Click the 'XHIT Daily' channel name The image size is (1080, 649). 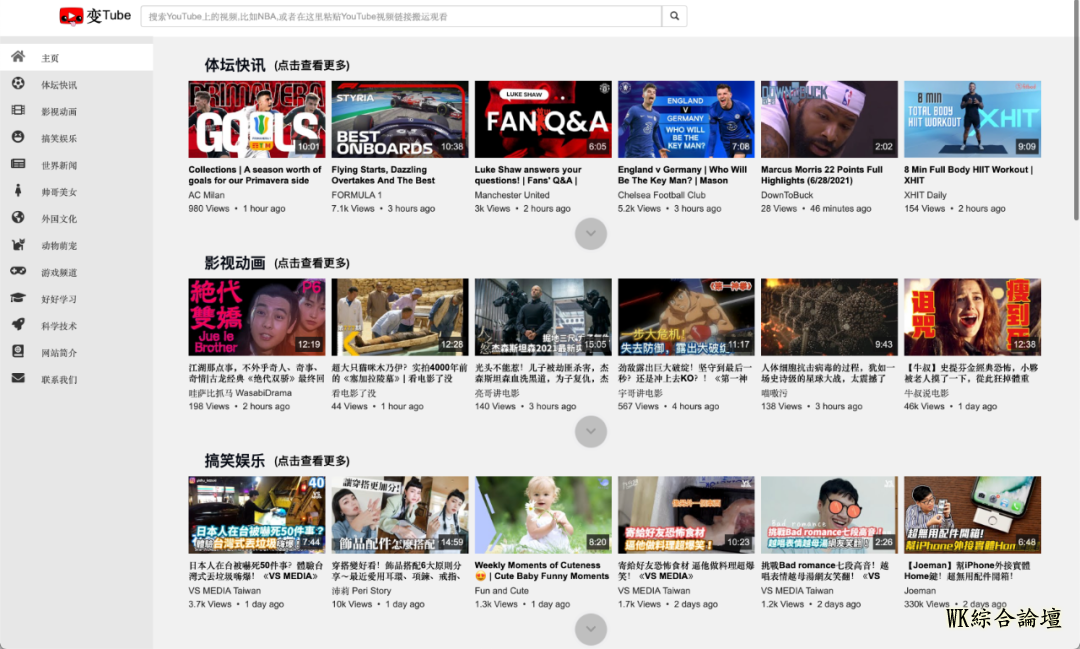(x=926, y=195)
